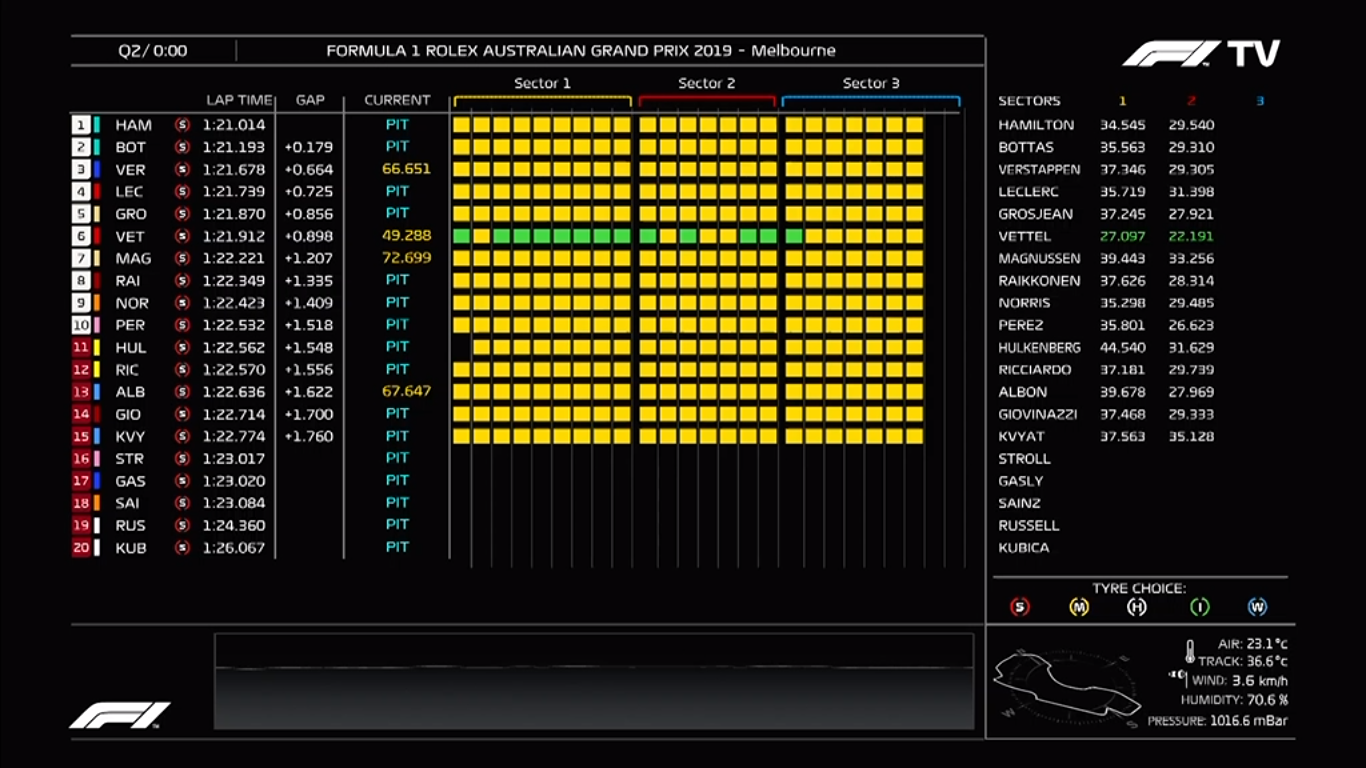Click Bottas gap +0.179
1366x768 pixels.
pyautogui.click(x=309, y=147)
